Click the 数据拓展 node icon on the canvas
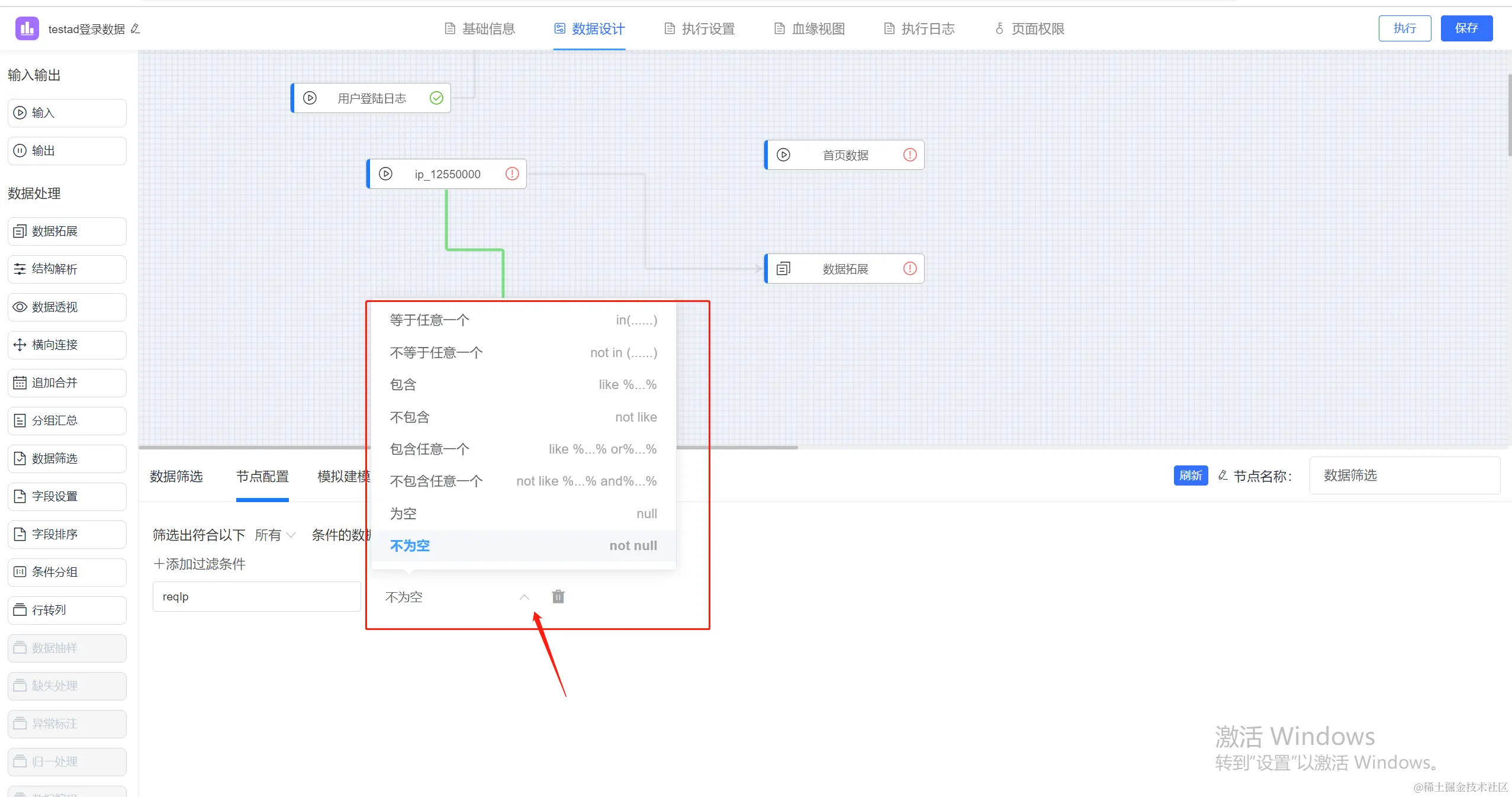The image size is (1512, 797). click(783, 268)
